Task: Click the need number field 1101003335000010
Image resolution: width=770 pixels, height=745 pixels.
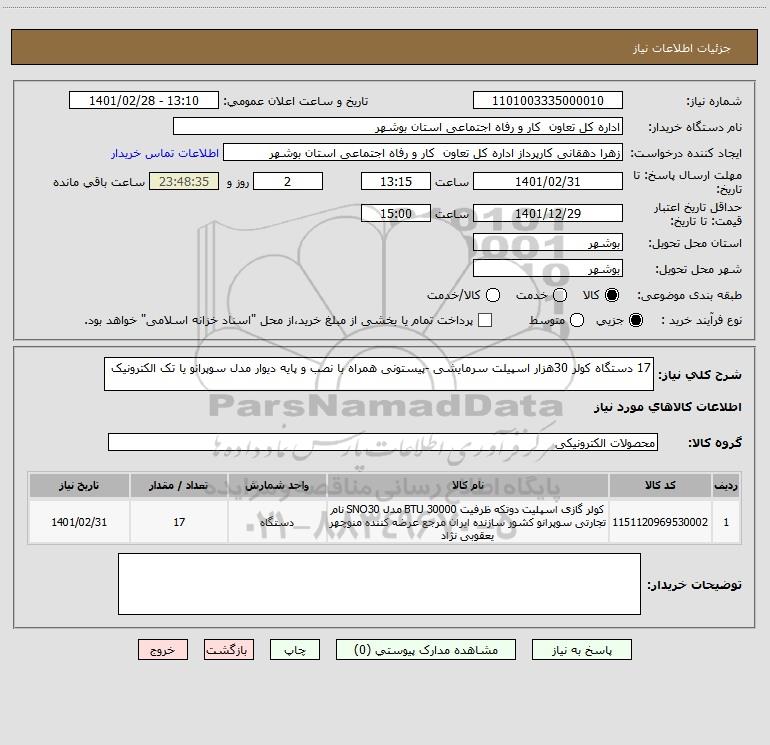Action: click(548, 101)
